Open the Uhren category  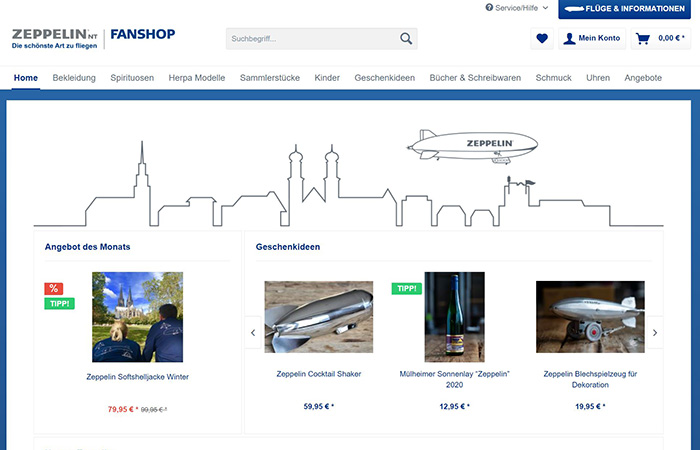click(x=598, y=78)
